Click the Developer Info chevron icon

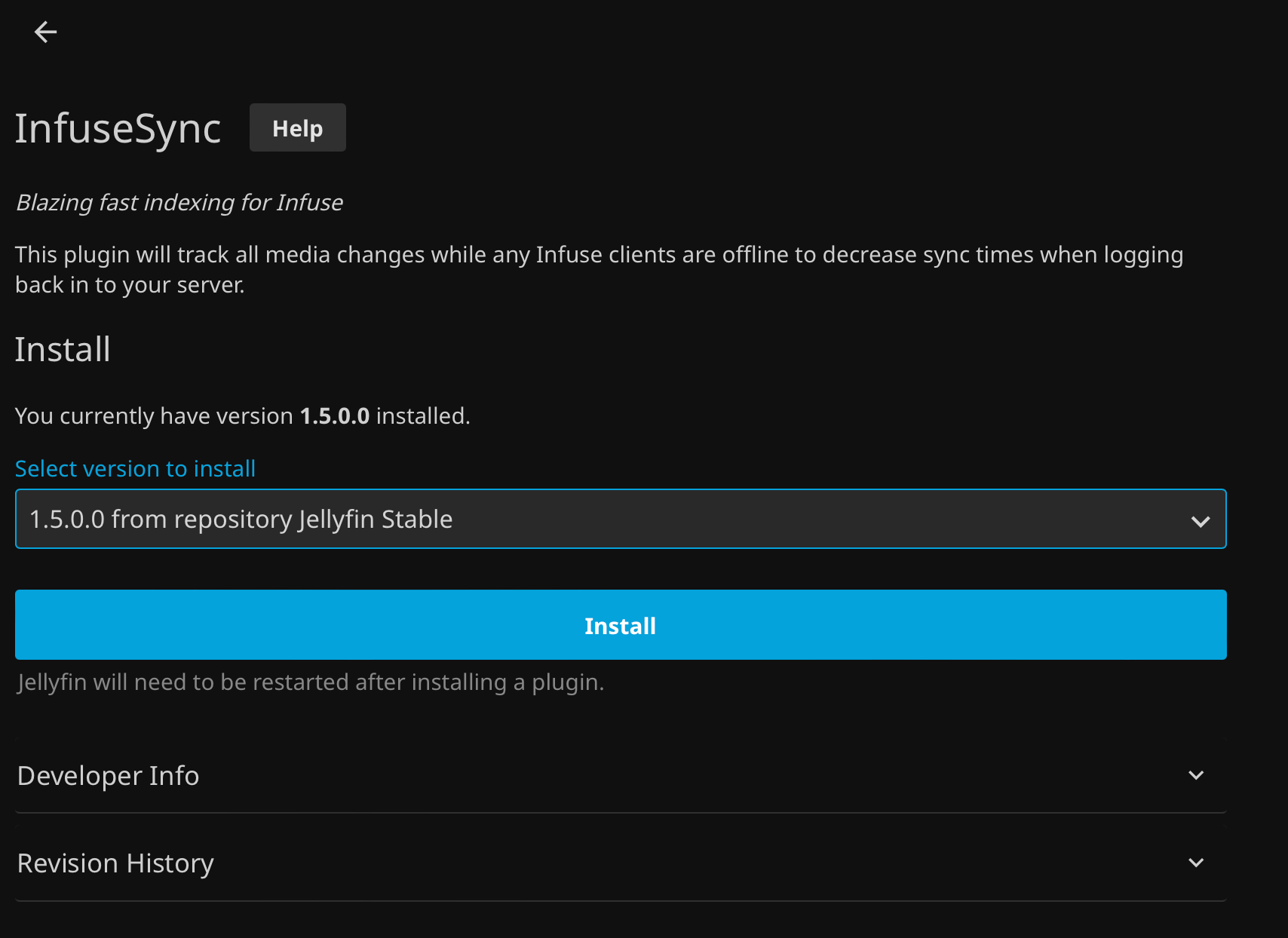pyautogui.click(x=1196, y=775)
